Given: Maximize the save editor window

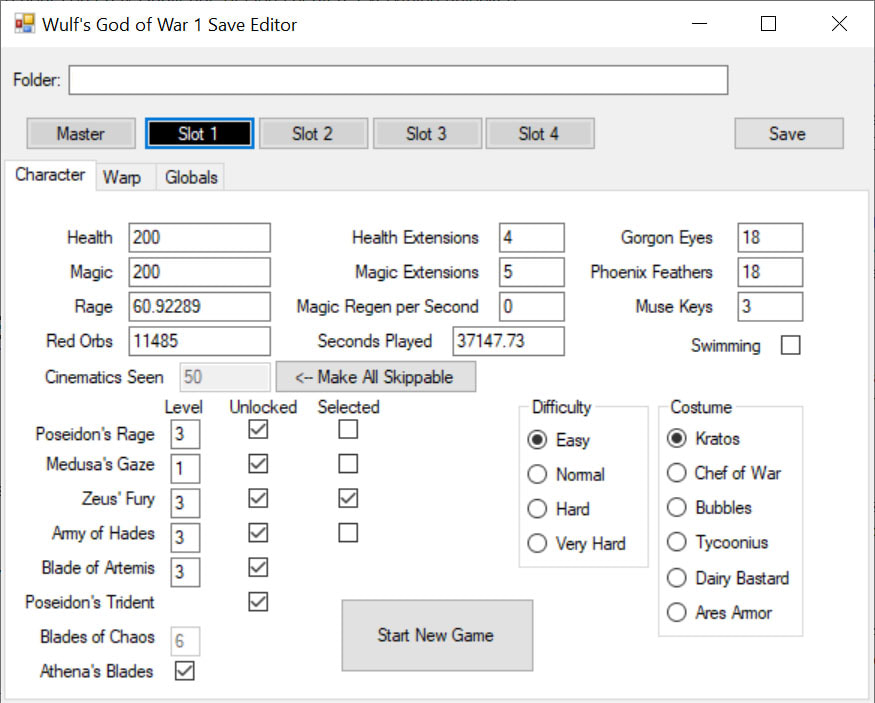Looking at the screenshot, I should (x=768, y=24).
